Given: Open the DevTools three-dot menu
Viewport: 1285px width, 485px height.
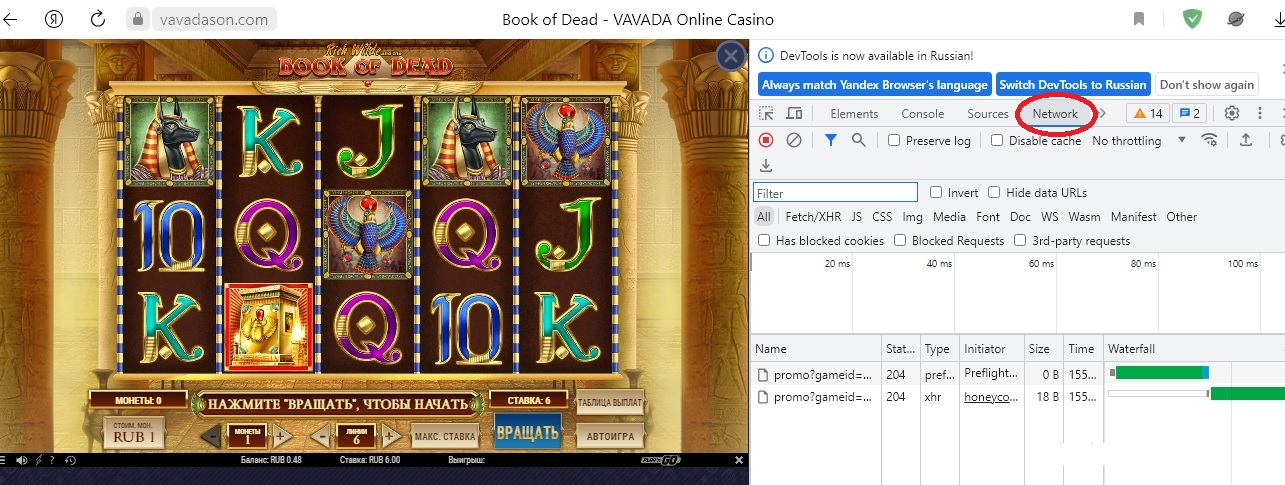Looking at the screenshot, I should click(1260, 114).
